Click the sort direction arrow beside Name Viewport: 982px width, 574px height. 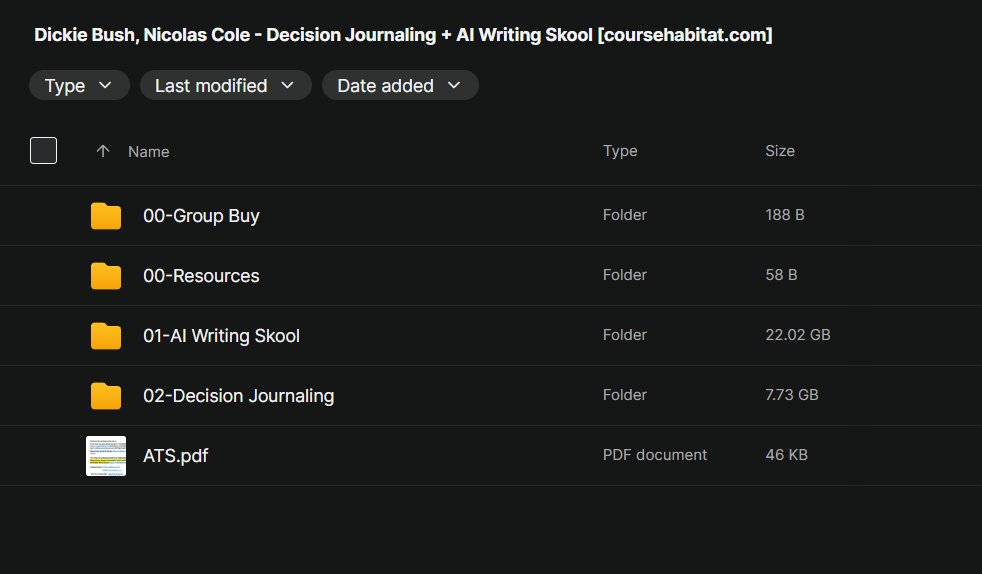[x=103, y=151]
